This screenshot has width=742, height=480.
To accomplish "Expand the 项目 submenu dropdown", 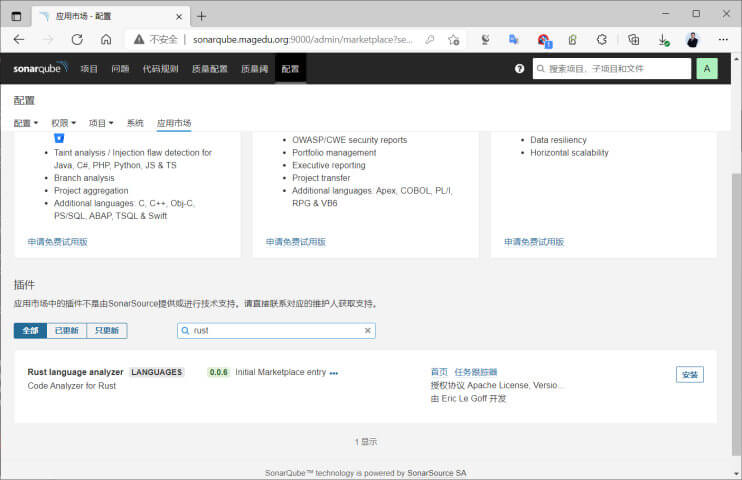I will coord(101,123).
